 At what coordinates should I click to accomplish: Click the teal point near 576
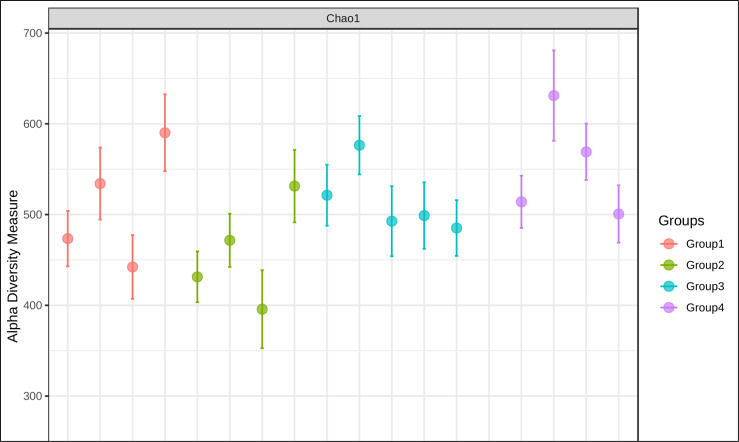click(x=359, y=145)
